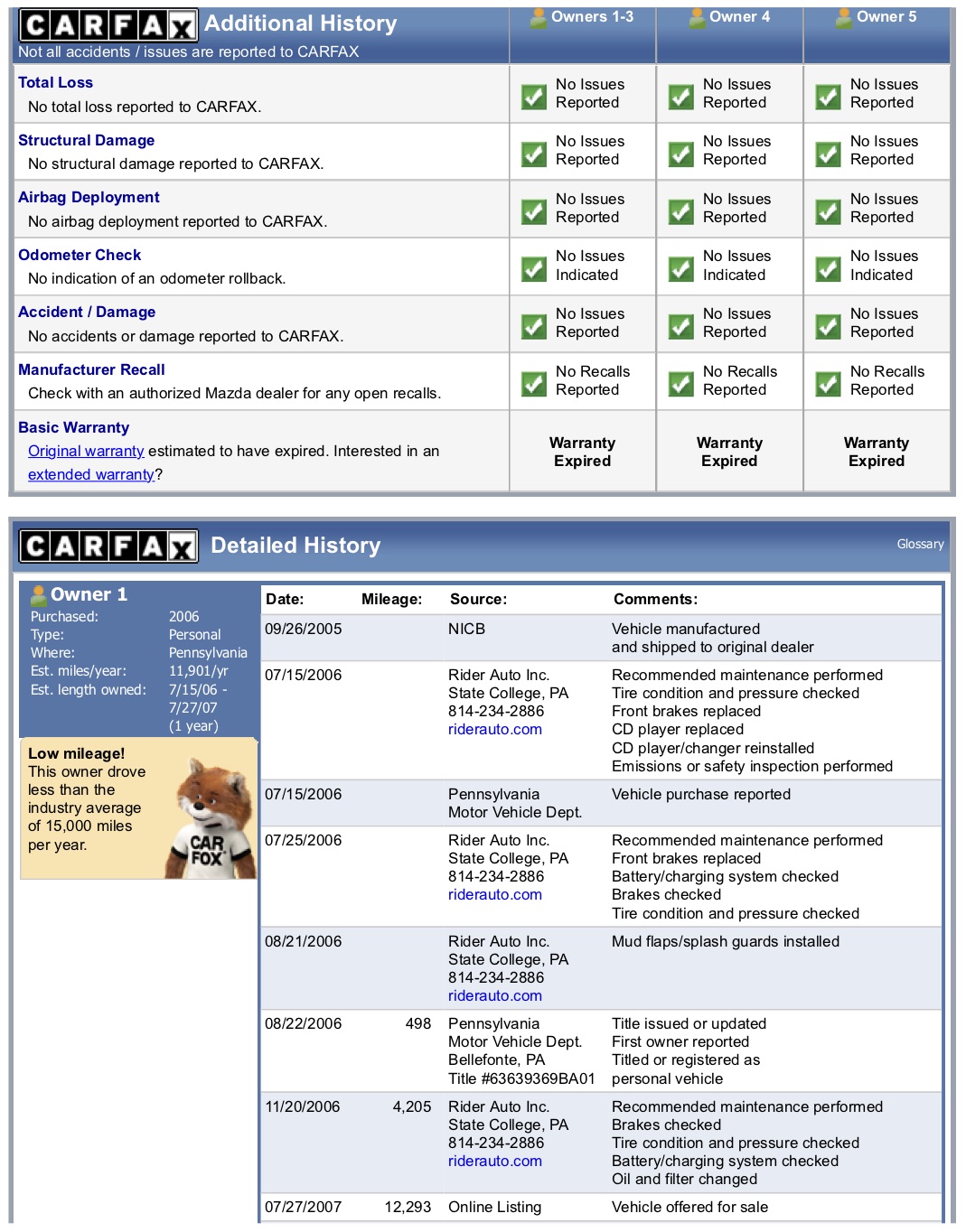Viewport: 966px width, 1232px height.
Task: Click Structural Damage checkmark for Owners 1-3
Action: click(534, 154)
